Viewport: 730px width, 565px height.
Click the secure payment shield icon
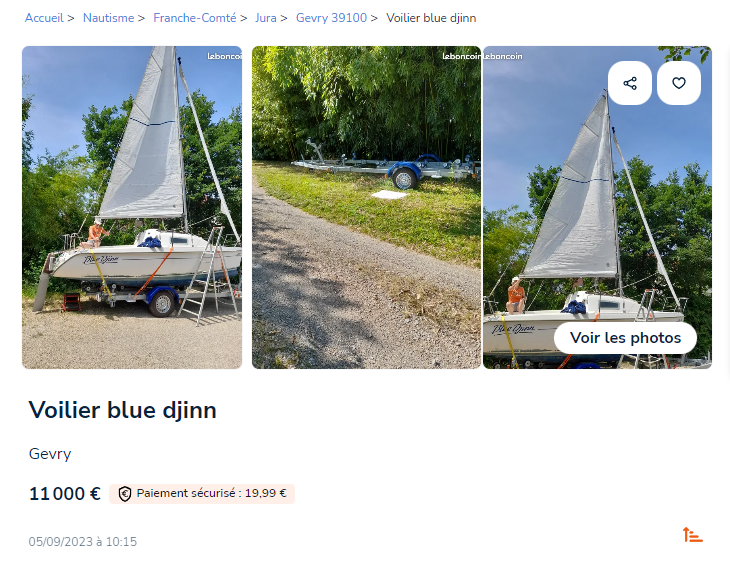(124, 494)
